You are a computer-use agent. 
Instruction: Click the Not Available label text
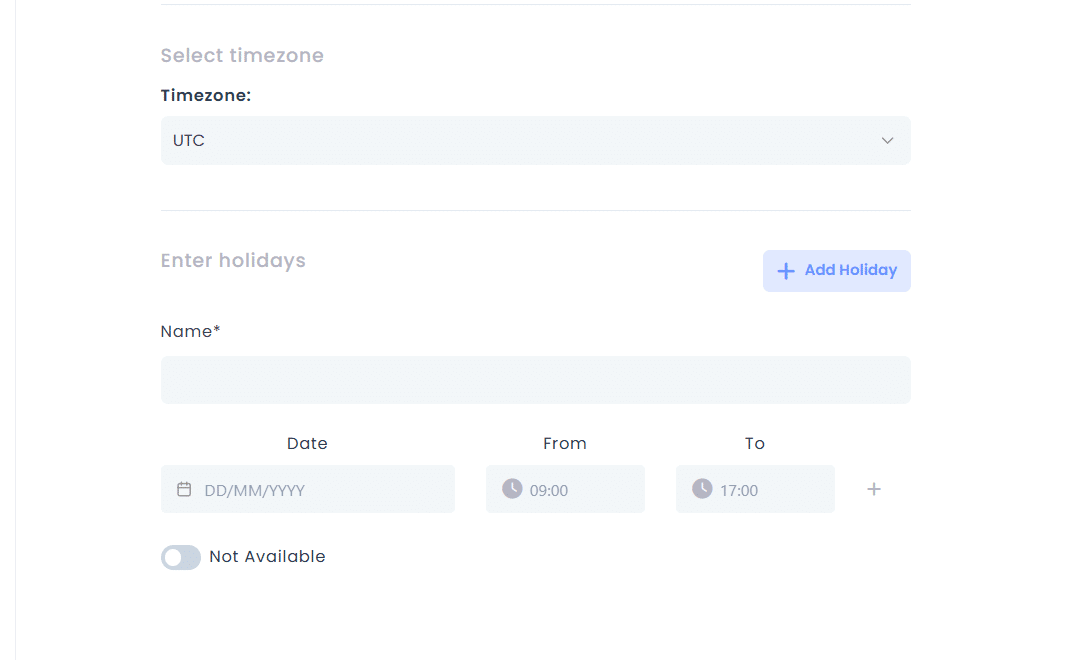pyautogui.click(x=267, y=557)
